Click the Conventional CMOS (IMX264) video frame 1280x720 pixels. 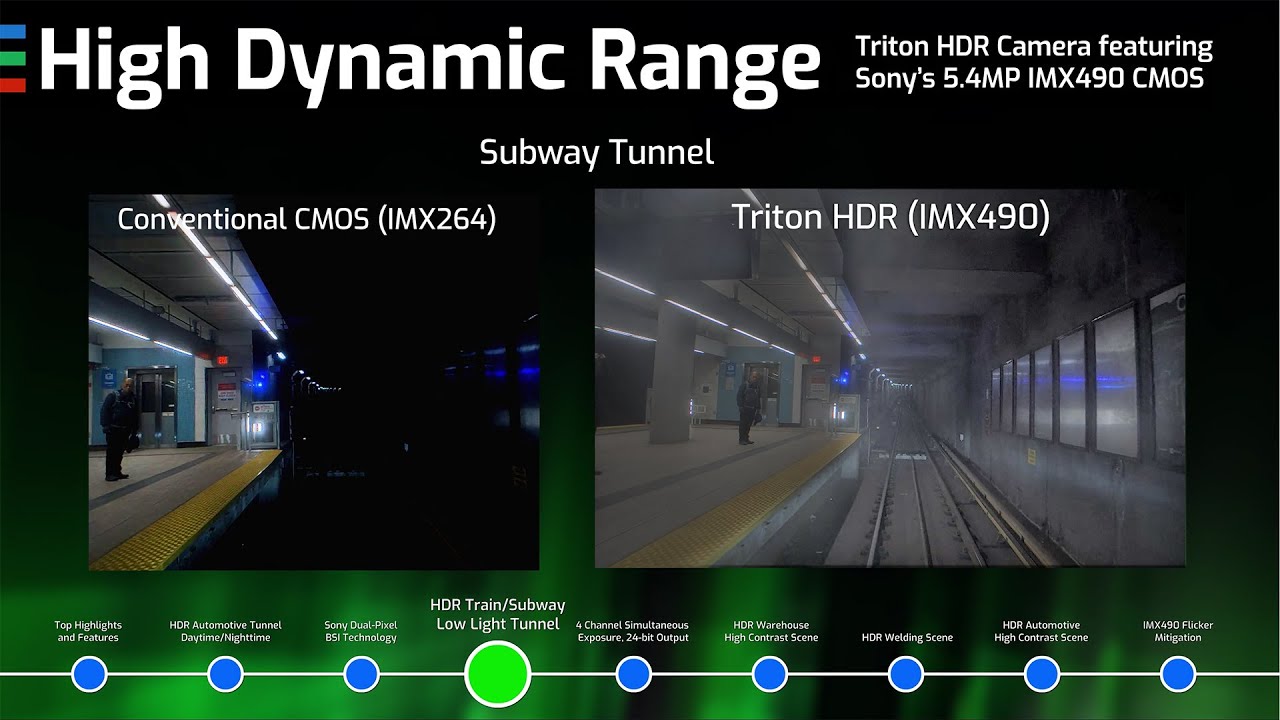pyautogui.click(x=314, y=382)
